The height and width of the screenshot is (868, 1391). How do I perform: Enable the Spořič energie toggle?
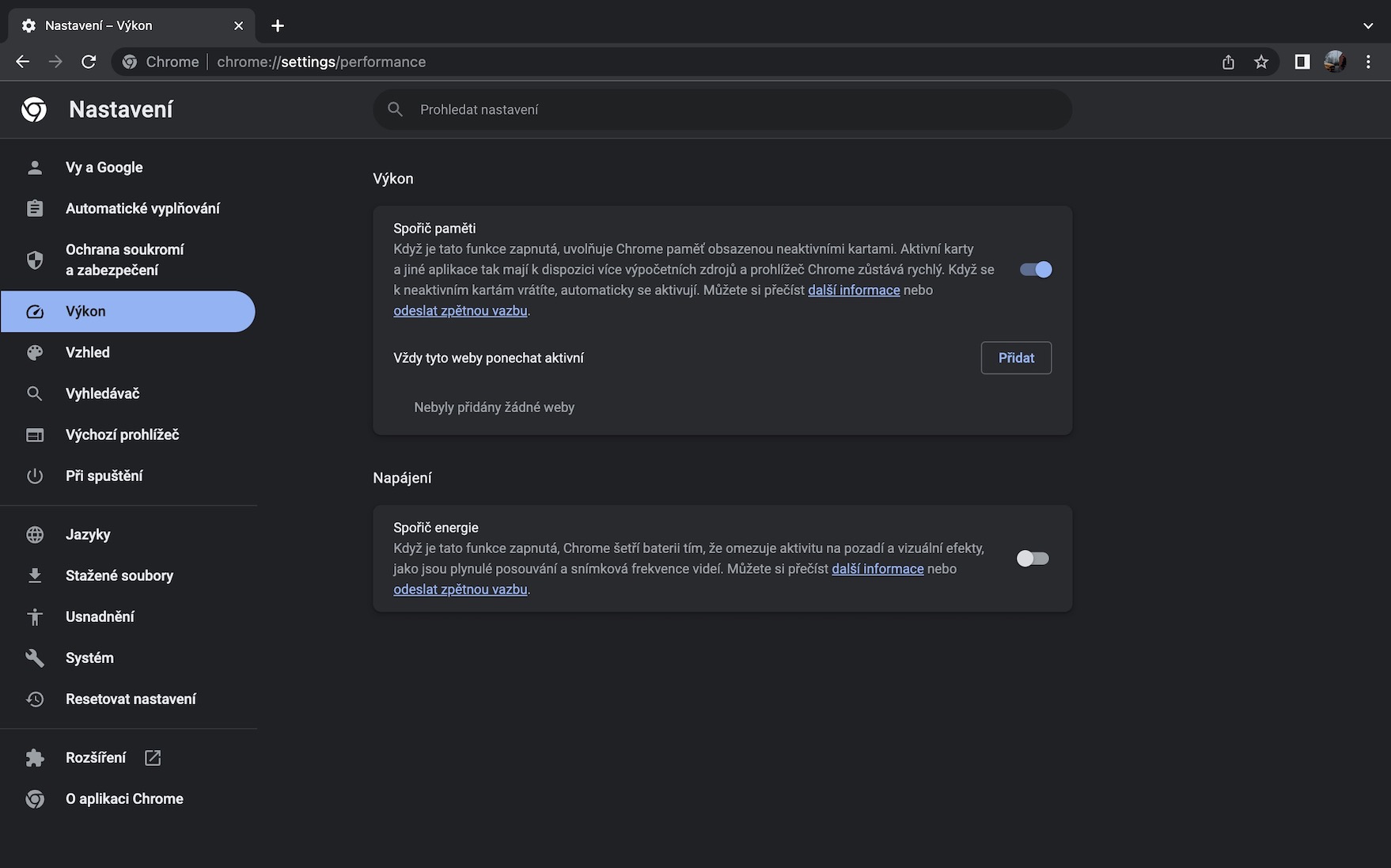(1033, 559)
